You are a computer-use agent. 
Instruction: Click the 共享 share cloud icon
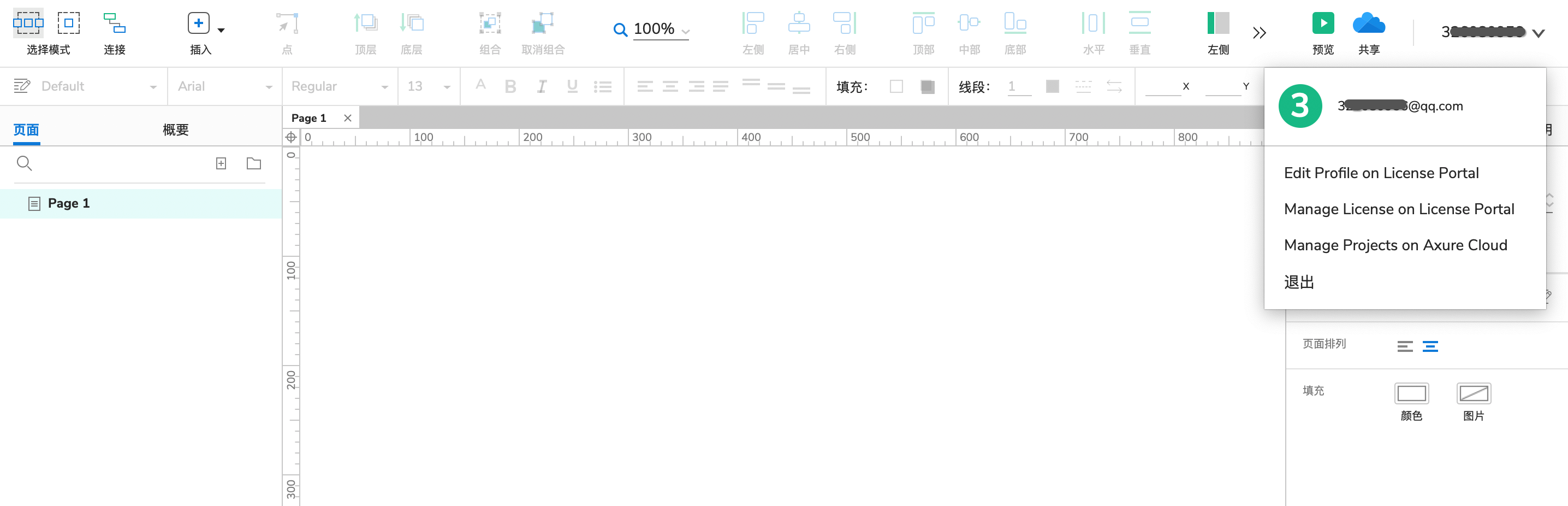pos(1368,23)
